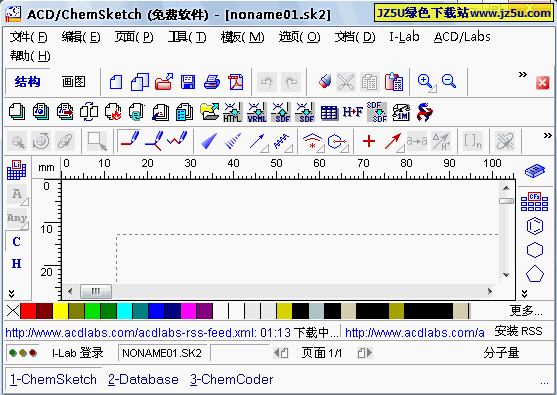Select the Draw Chains tool
The image size is (557, 395).
point(177,139)
